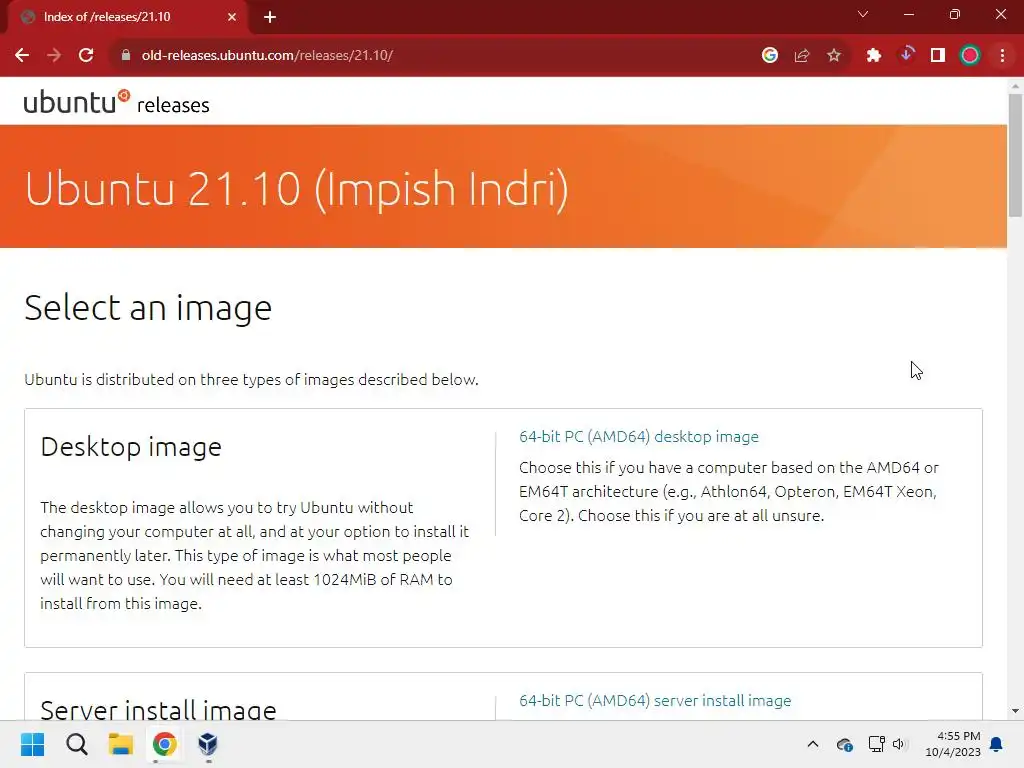1024x768 pixels.
Task: Show hidden system tray icons
Action: (813, 744)
